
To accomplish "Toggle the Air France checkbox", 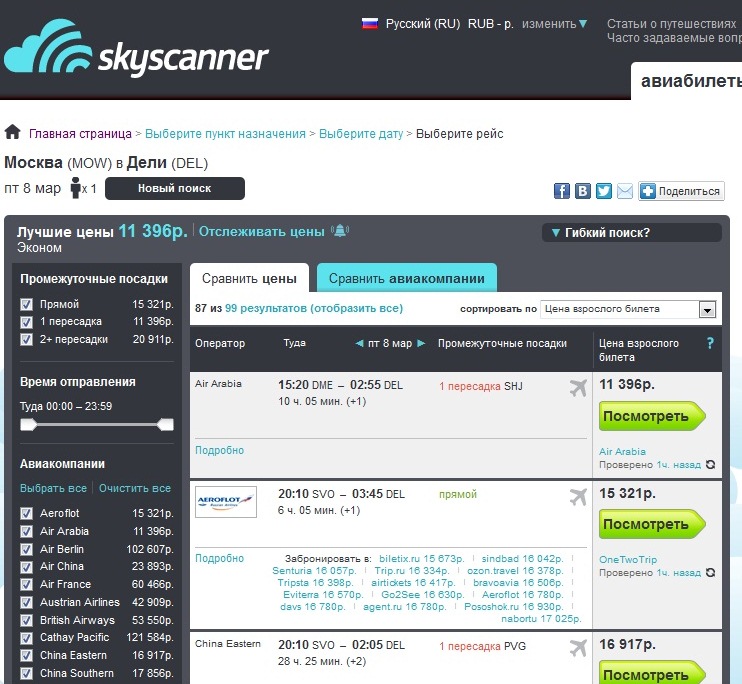I will click(27, 584).
